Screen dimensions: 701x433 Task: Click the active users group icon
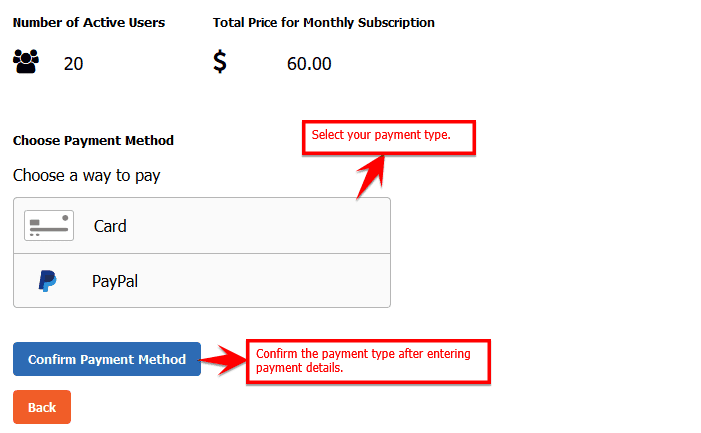(26, 63)
